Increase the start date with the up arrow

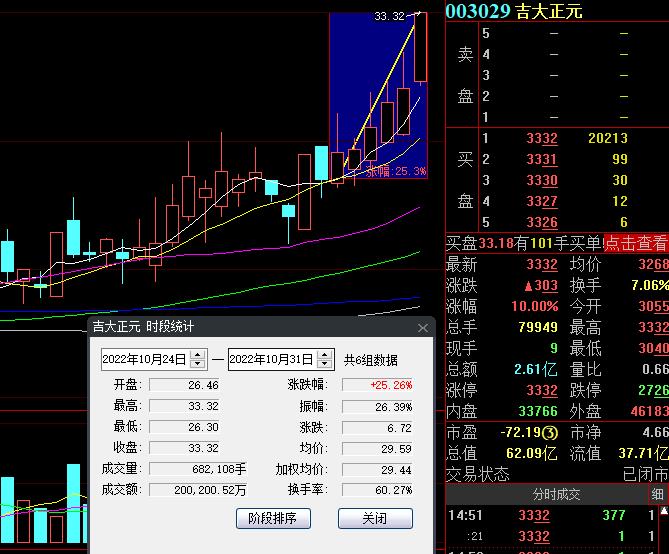click(x=197, y=354)
